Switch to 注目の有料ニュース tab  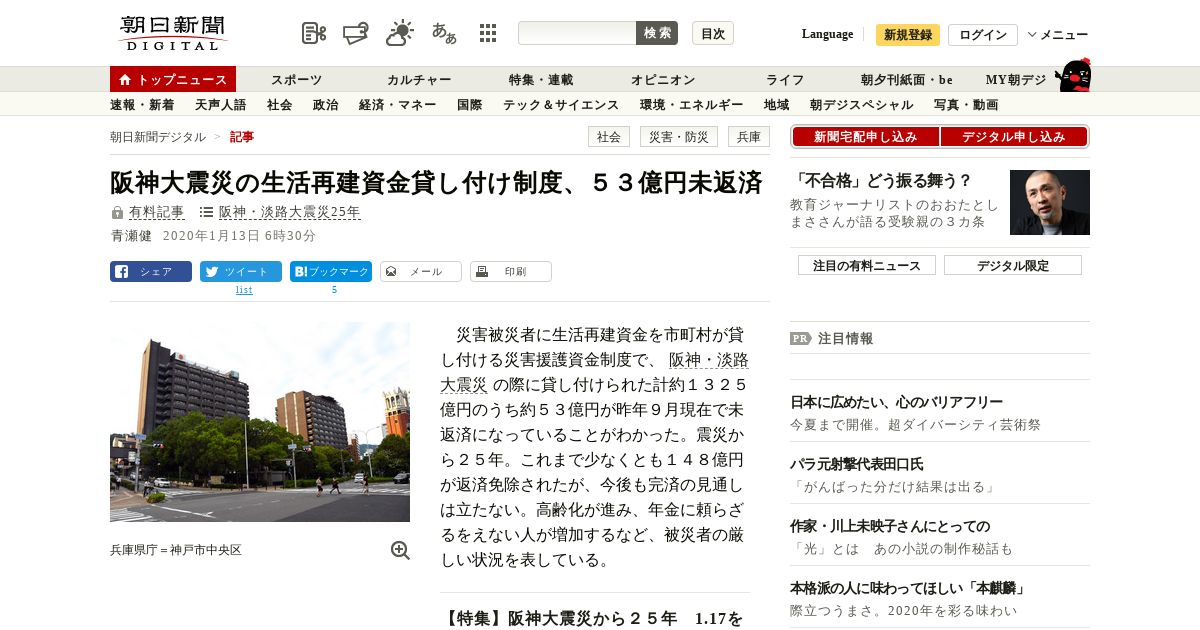[x=867, y=265]
